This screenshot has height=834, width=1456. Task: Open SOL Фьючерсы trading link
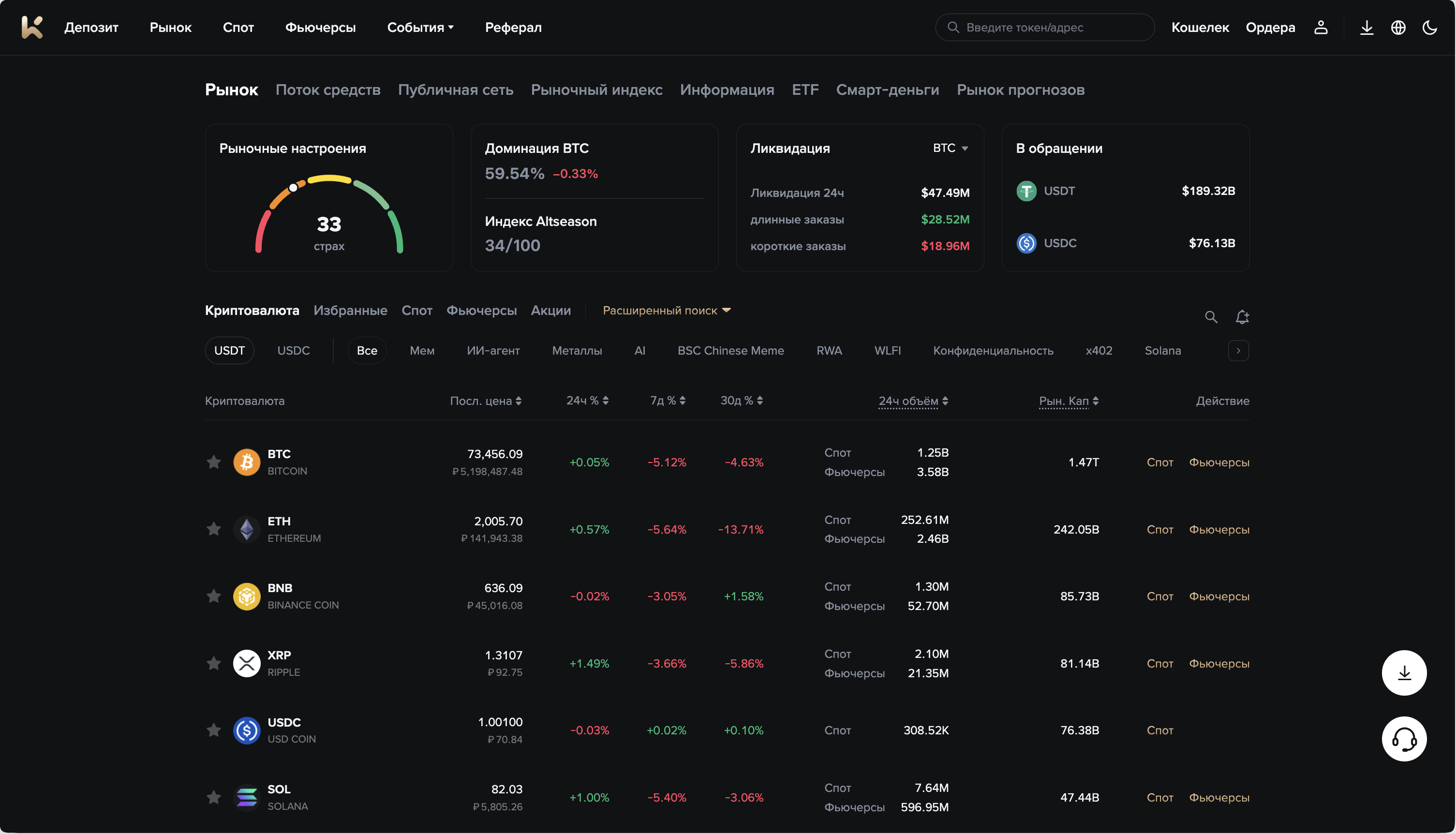coord(1219,797)
